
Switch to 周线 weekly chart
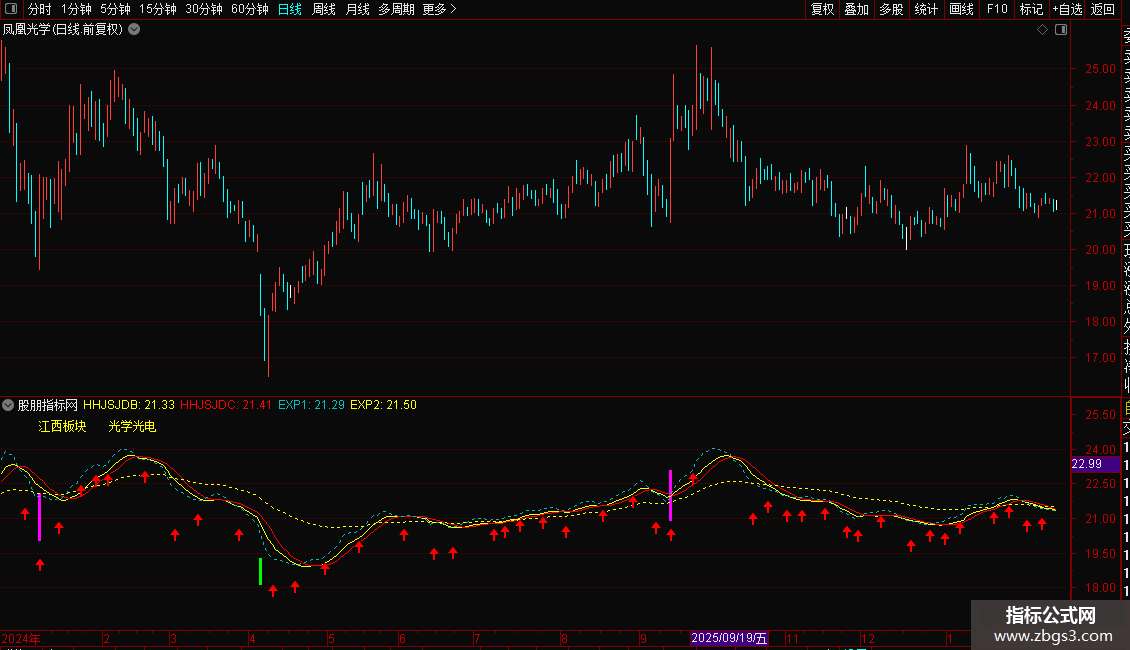point(324,9)
